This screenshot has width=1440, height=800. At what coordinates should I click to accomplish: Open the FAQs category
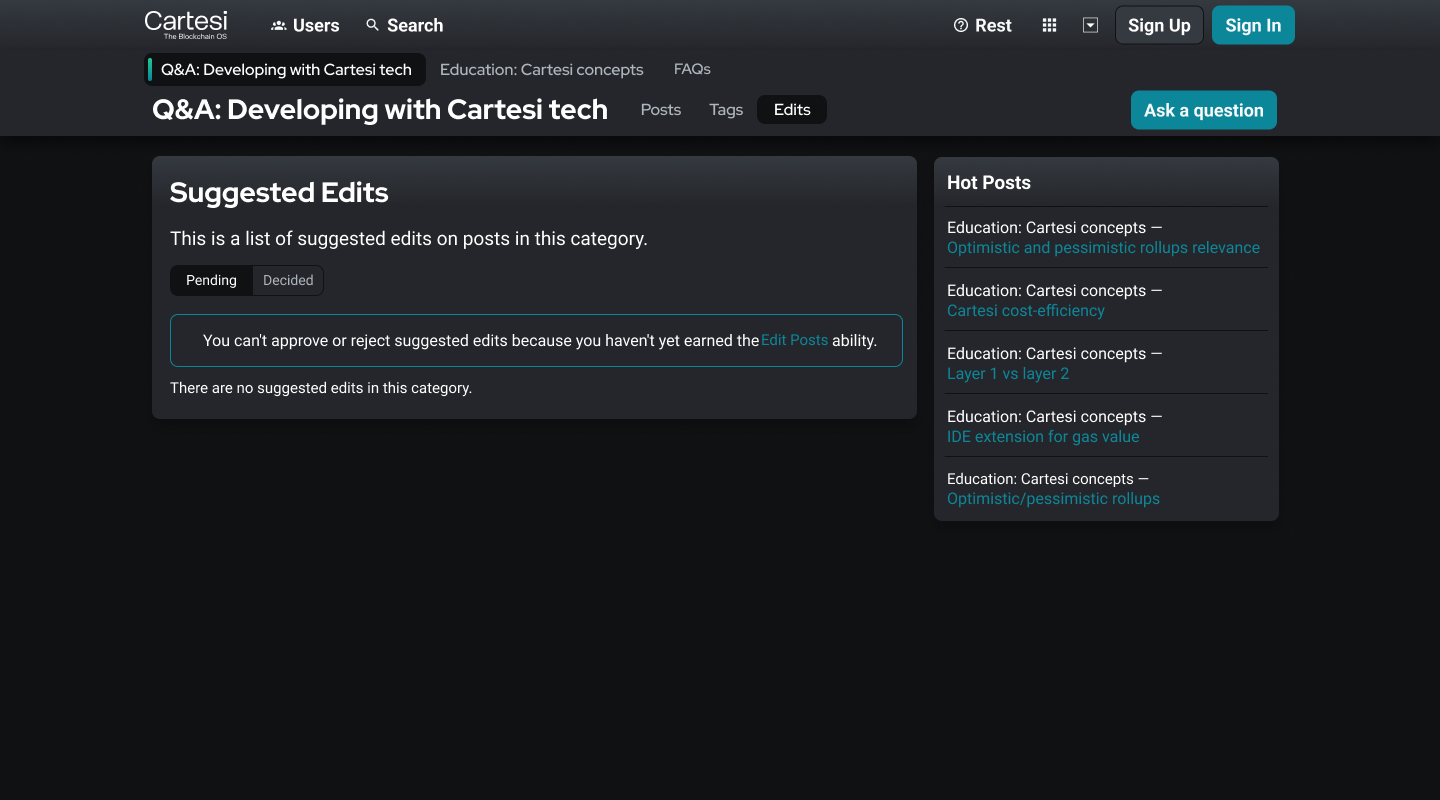coord(692,69)
